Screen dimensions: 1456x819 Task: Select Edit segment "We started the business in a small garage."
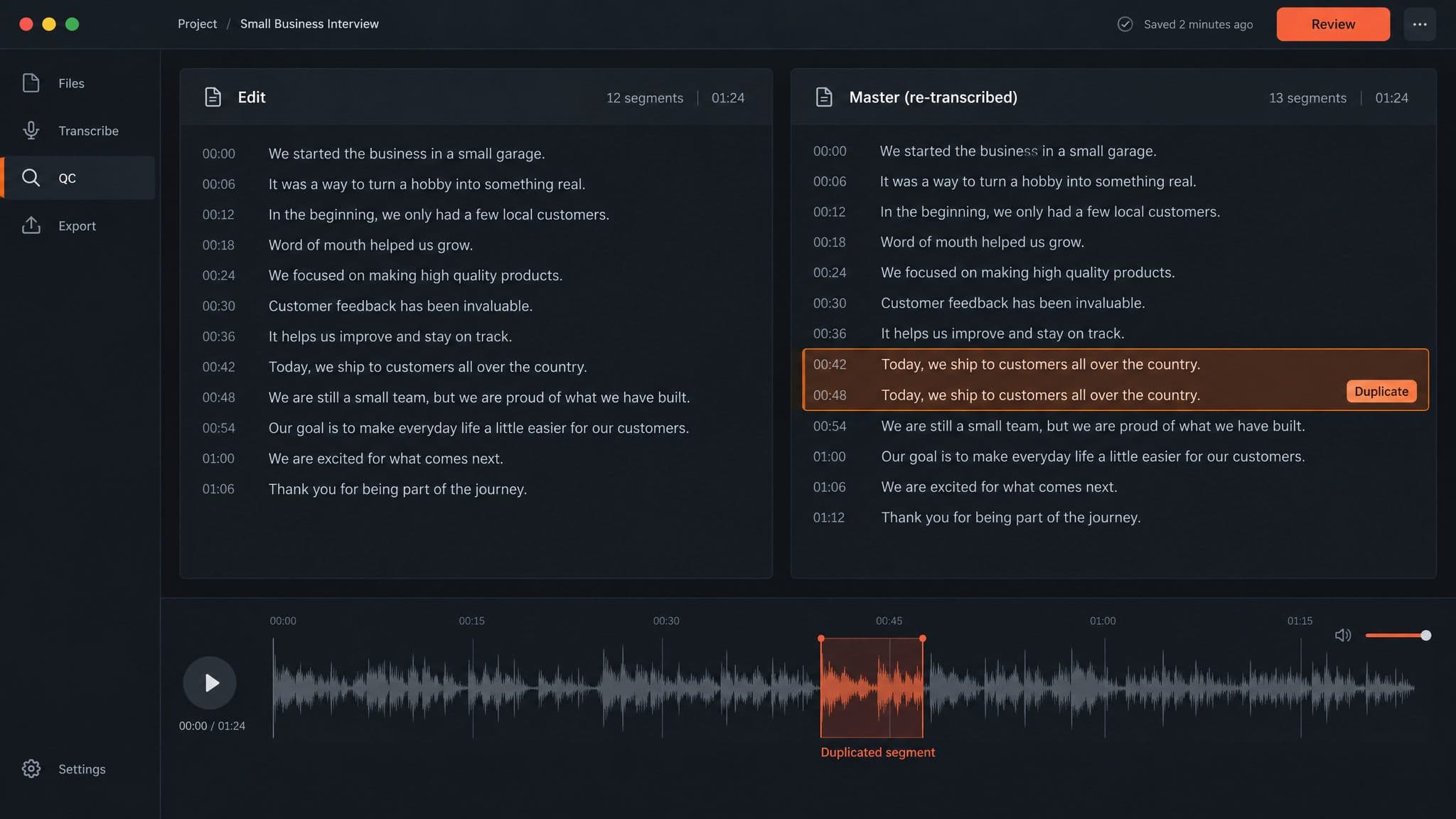tap(407, 154)
